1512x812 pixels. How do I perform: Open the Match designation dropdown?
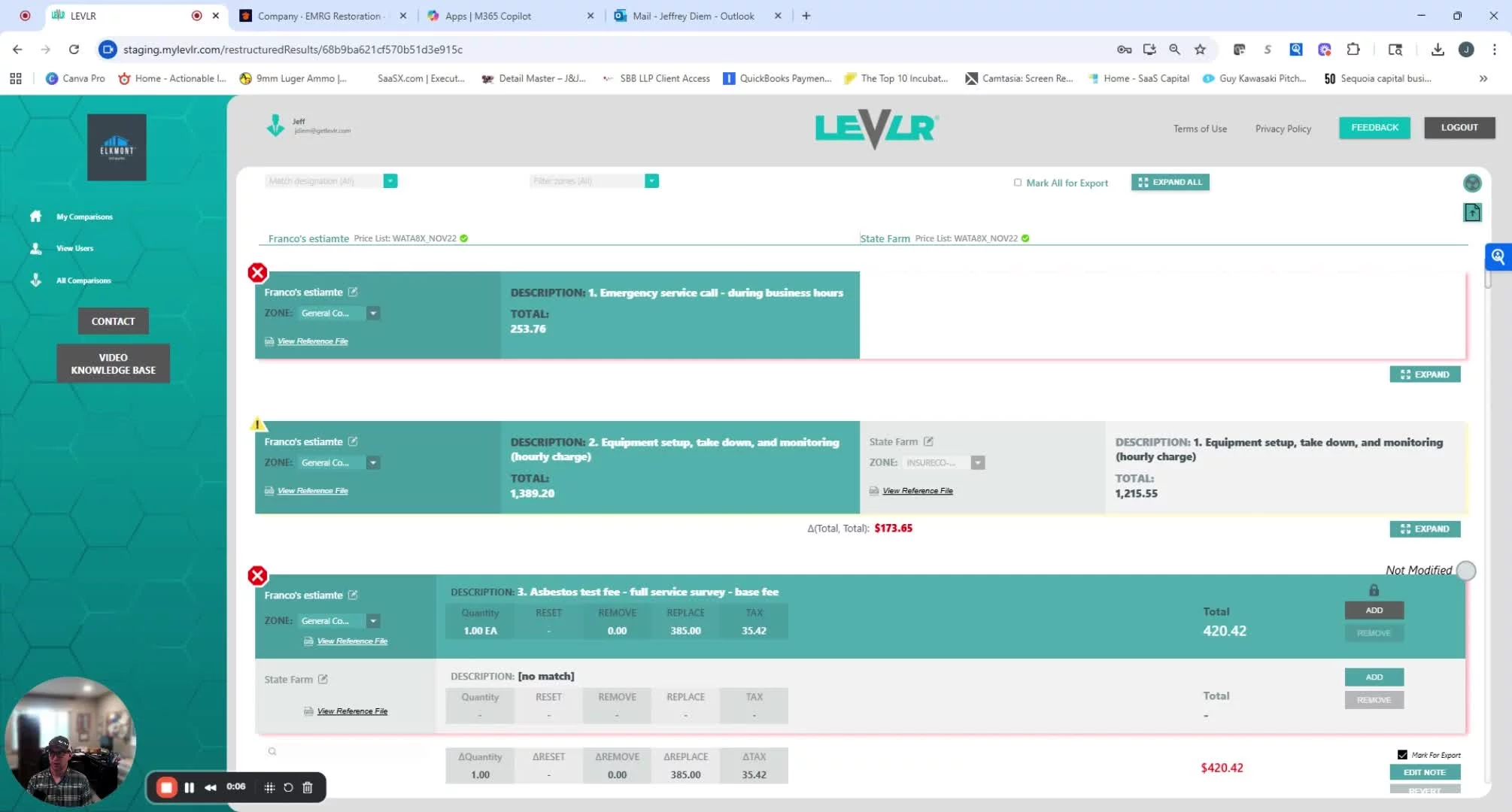tap(390, 181)
